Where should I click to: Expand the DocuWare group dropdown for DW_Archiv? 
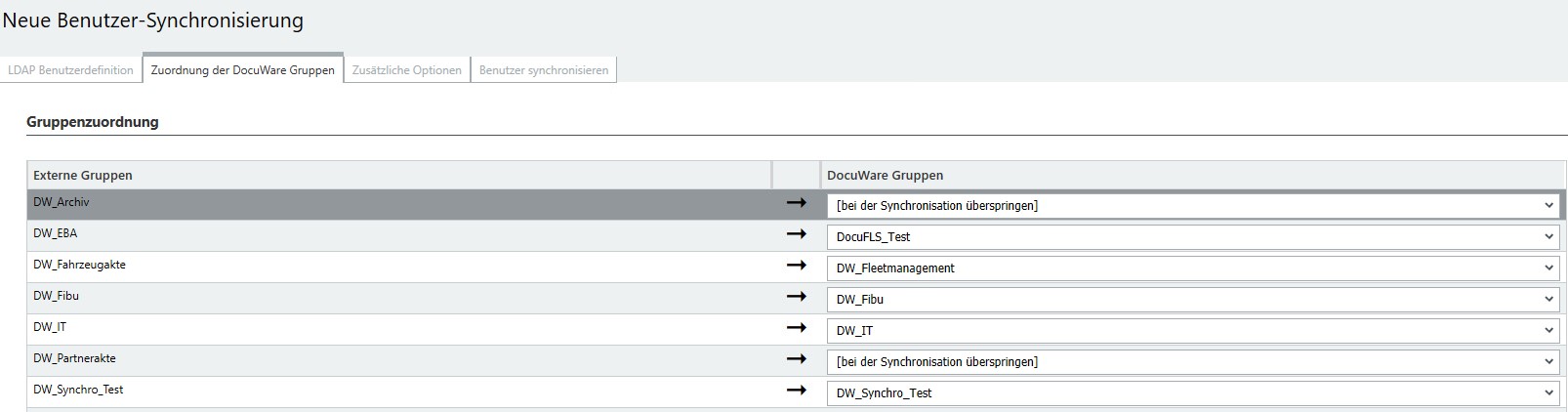point(1192,206)
